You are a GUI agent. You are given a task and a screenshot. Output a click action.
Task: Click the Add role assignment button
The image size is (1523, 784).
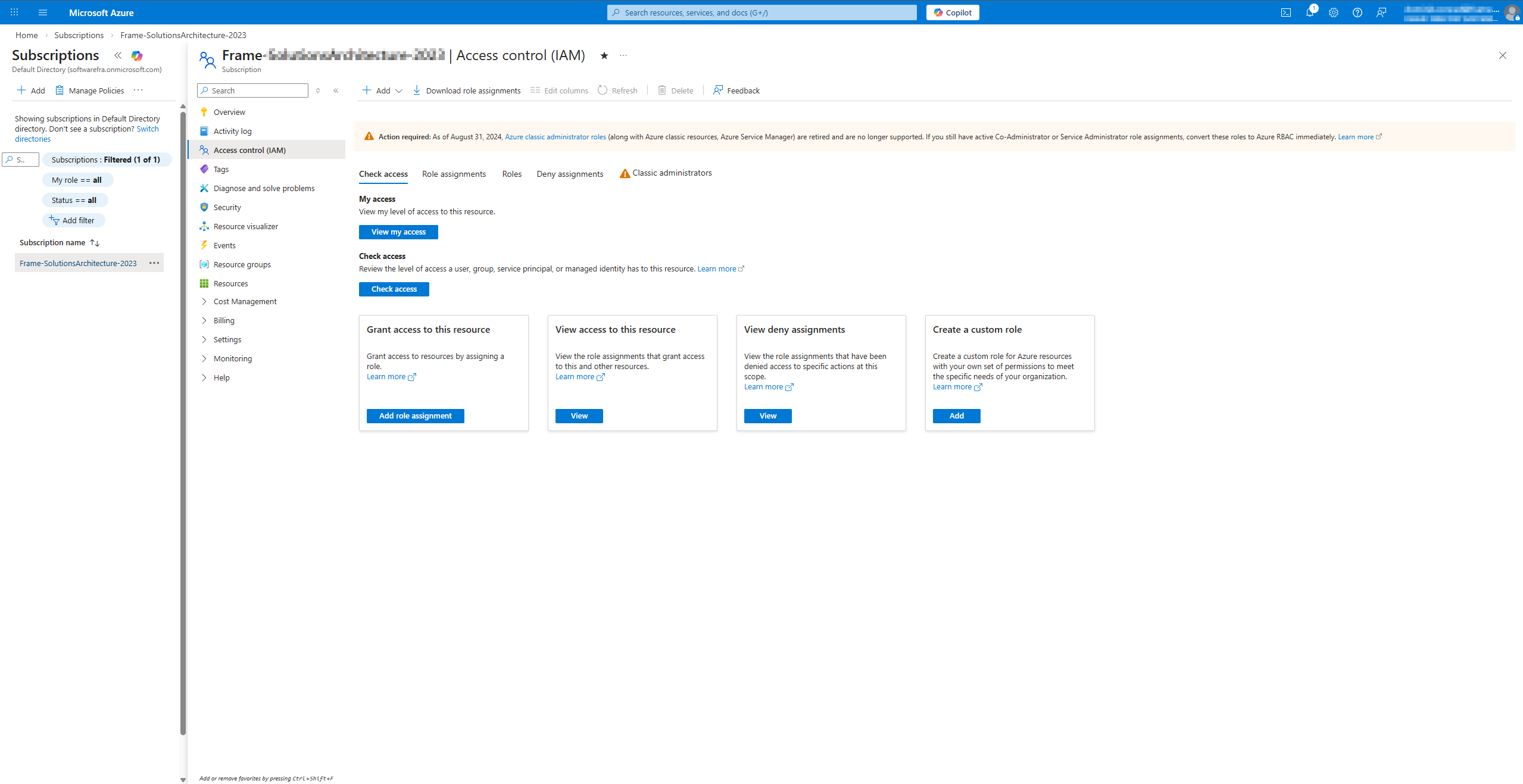(x=415, y=416)
